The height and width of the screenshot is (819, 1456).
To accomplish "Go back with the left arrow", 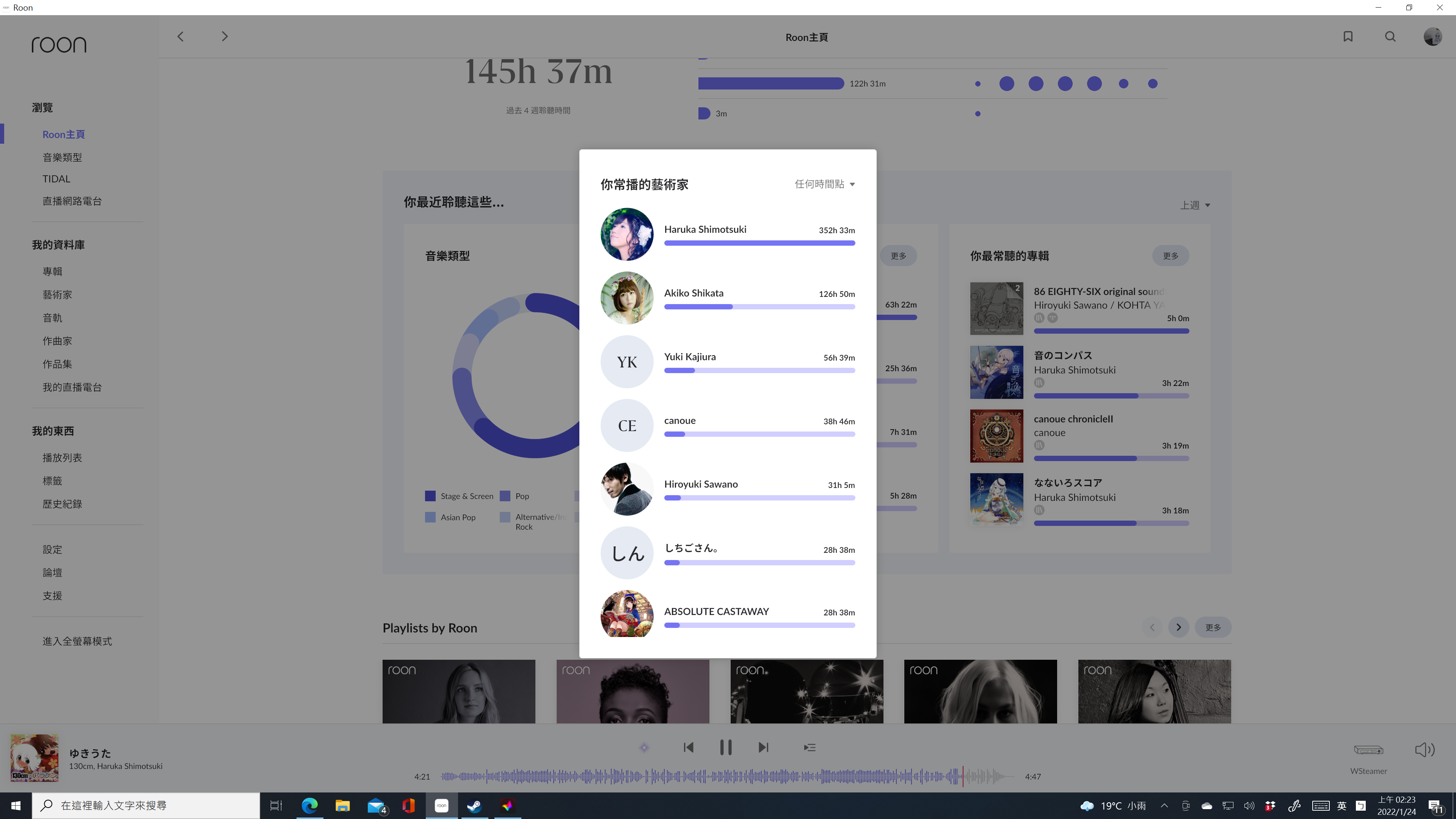I will pos(180,37).
